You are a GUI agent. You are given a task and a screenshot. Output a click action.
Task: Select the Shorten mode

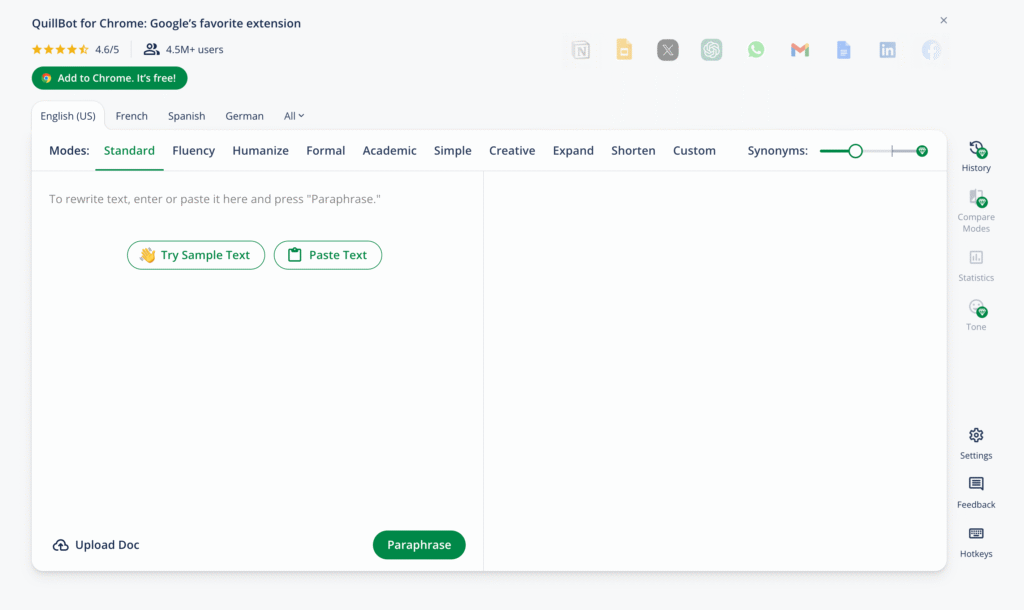pyautogui.click(x=633, y=150)
